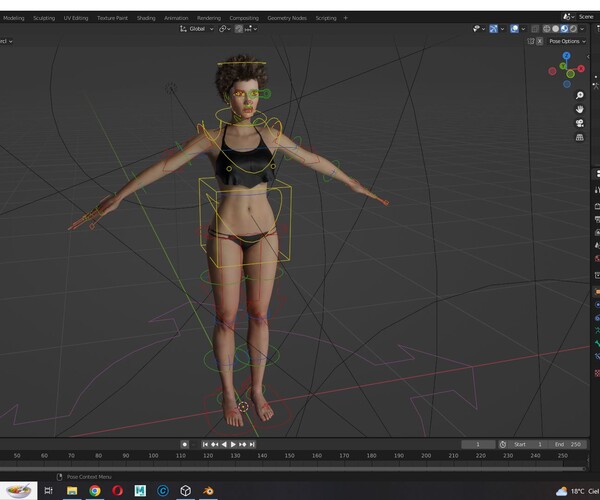Open the Modeling workspace tab
The height and width of the screenshot is (500, 600).
pyautogui.click(x=13, y=18)
